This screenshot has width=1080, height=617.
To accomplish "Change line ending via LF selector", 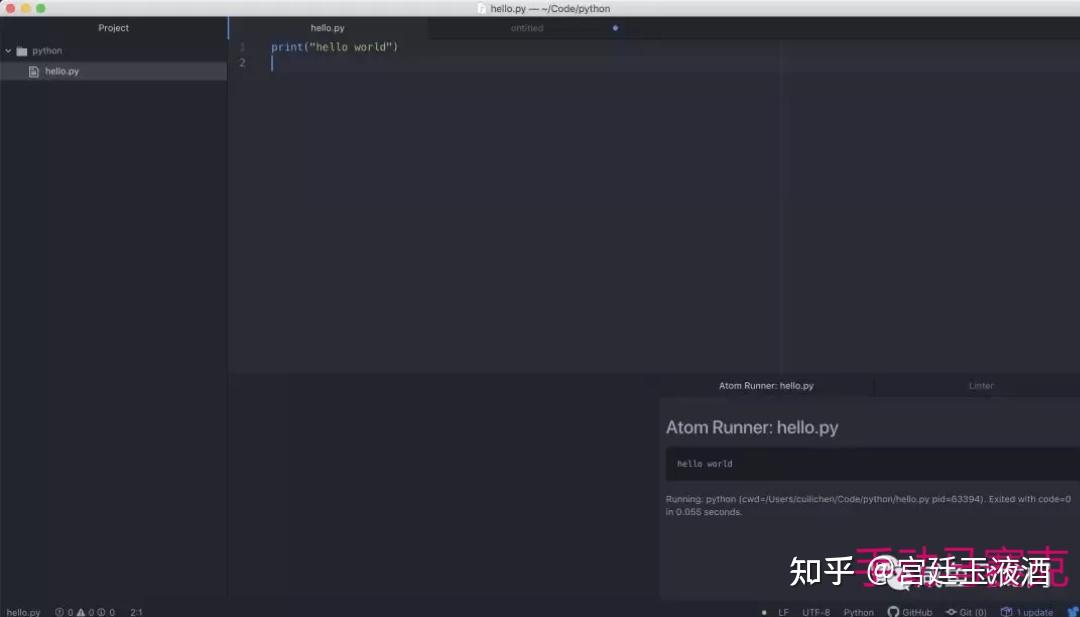I will point(783,612).
